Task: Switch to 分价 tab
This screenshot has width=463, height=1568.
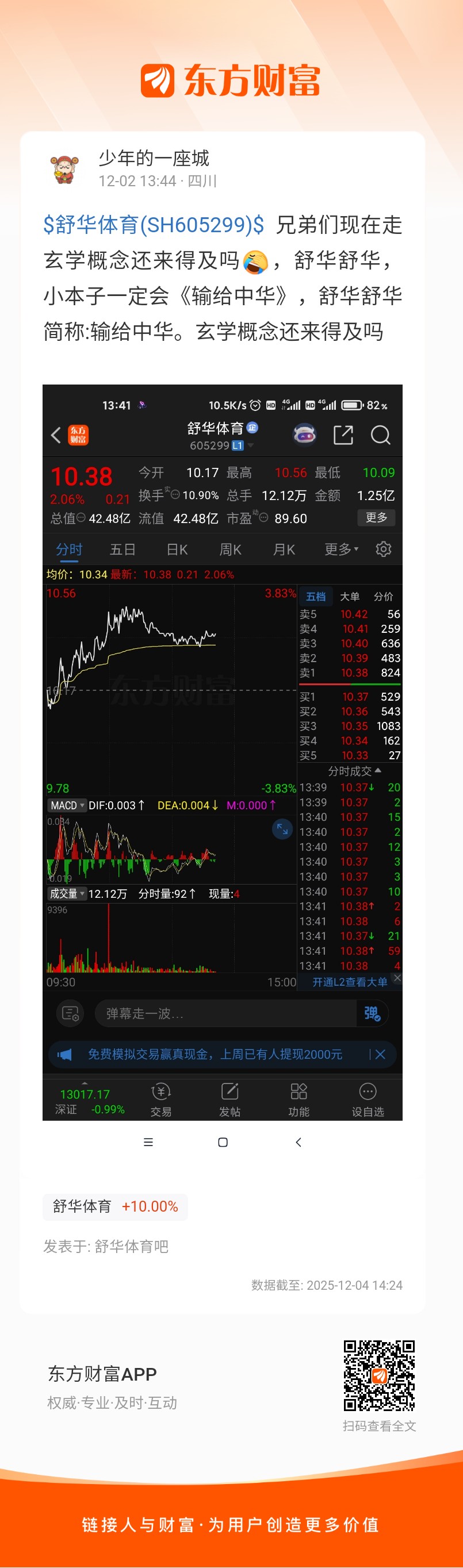Action: 383,597
